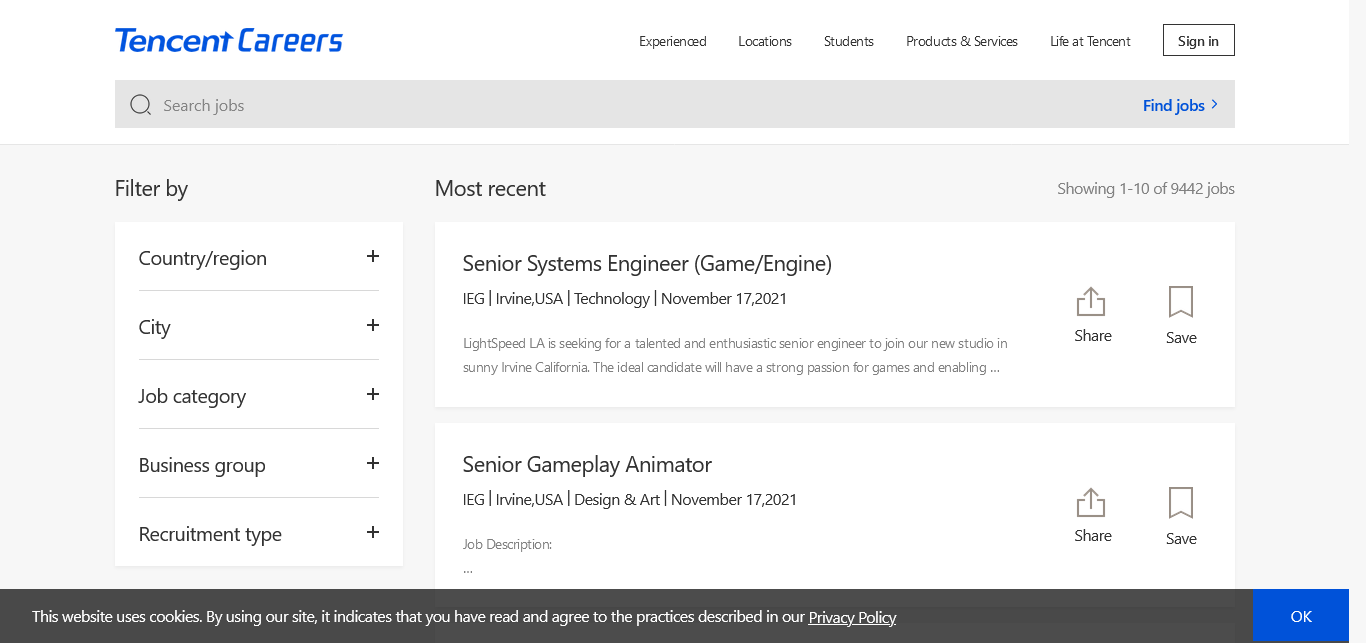Expand the City filter
The height and width of the screenshot is (643, 1366).
(x=372, y=326)
